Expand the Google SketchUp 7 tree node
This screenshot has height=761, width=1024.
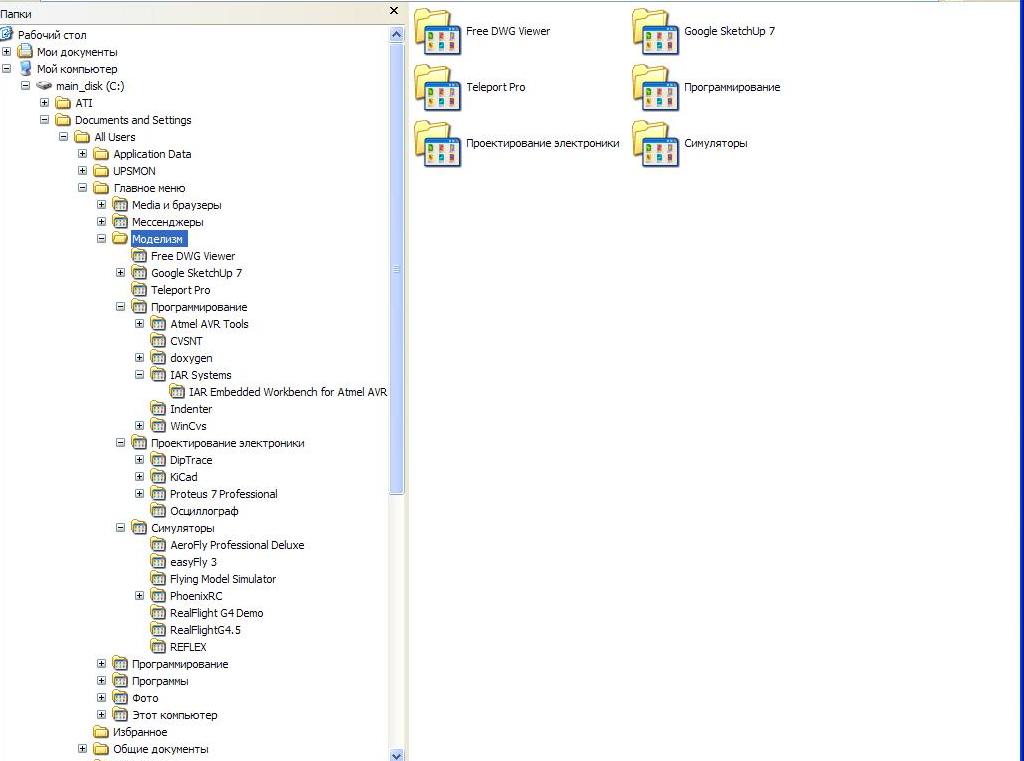(x=120, y=272)
